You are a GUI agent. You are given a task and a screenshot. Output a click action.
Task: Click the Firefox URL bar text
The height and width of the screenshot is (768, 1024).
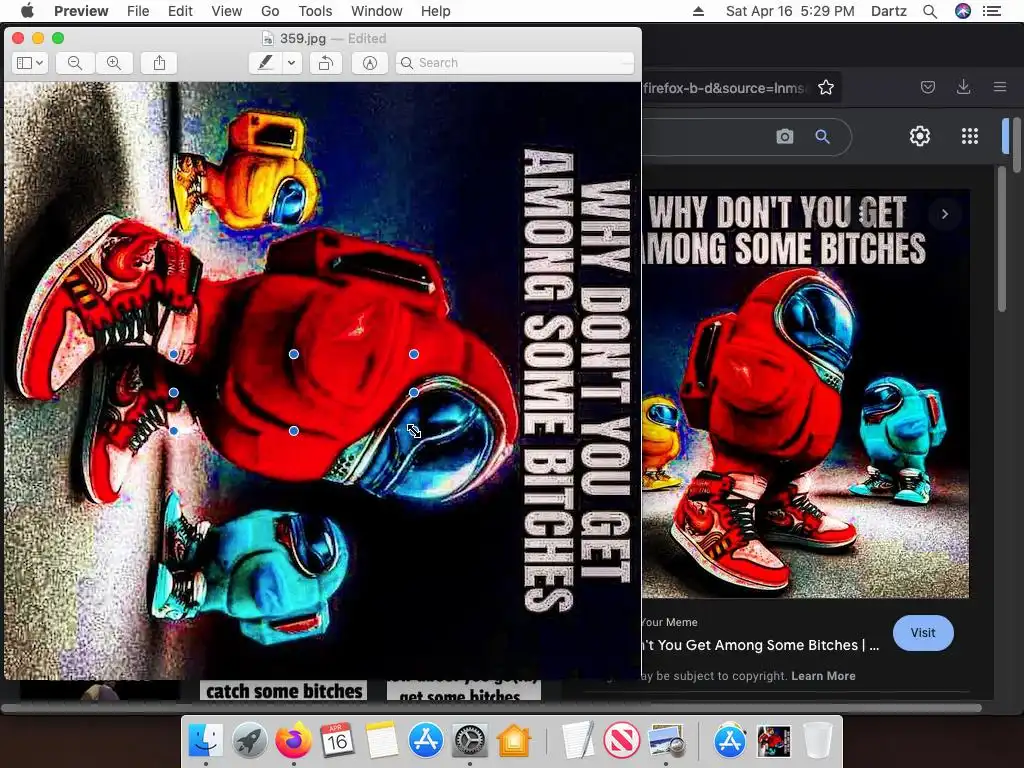click(724, 88)
